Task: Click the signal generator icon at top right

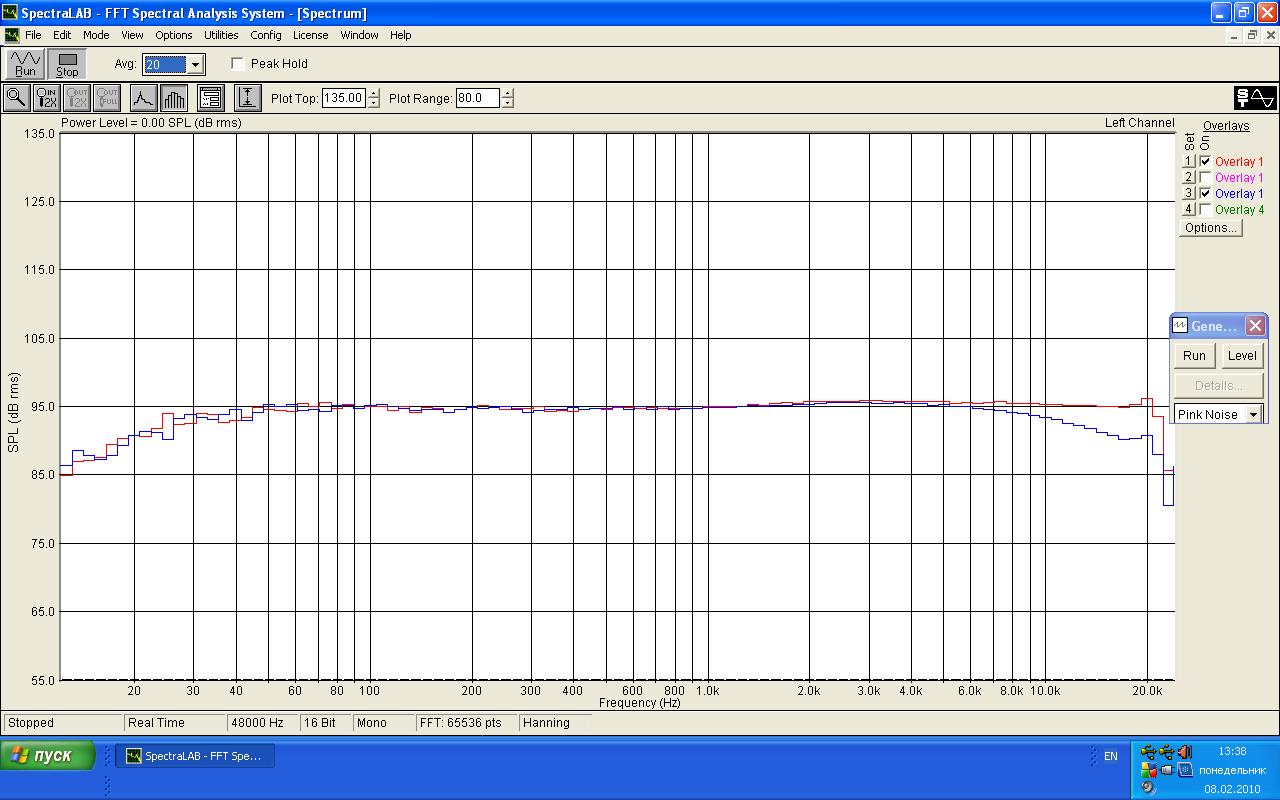Action: click(1255, 97)
